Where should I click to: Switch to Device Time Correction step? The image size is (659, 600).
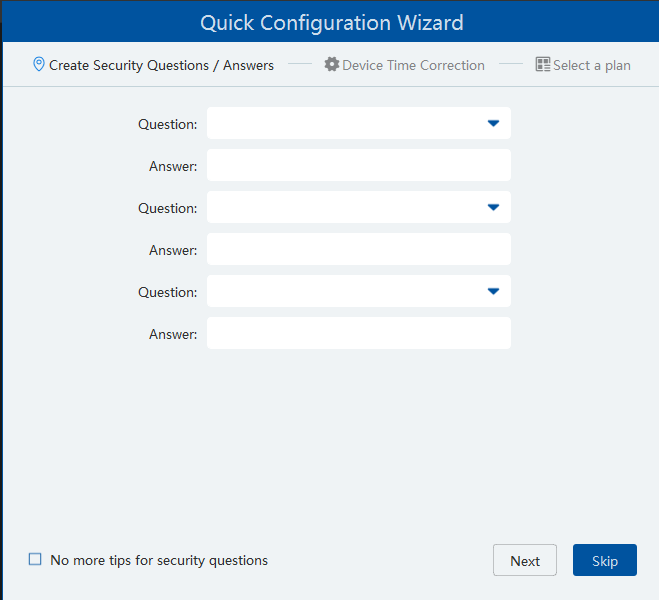[x=413, y=65]
